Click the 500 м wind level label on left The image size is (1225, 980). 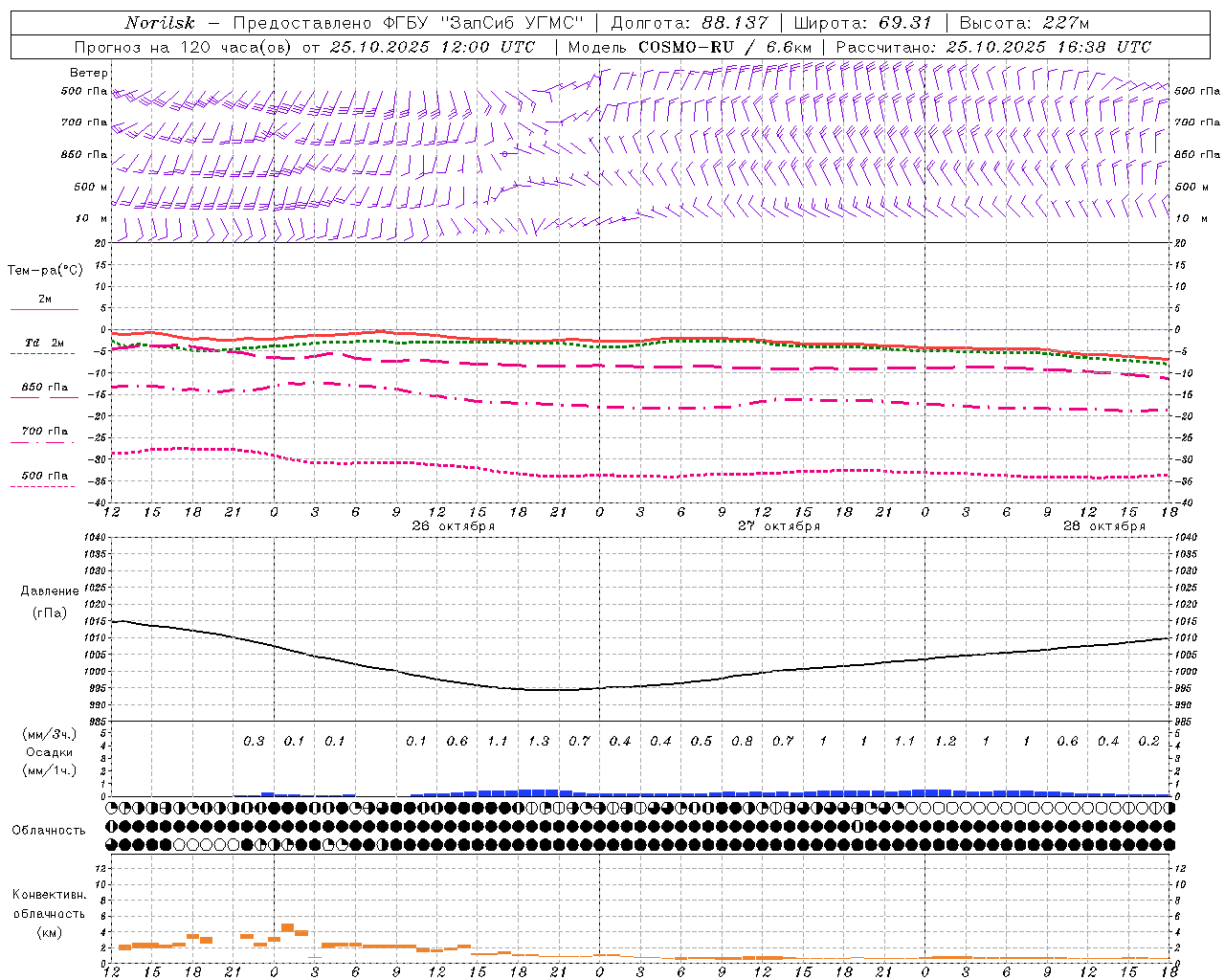tap(90, 187)
